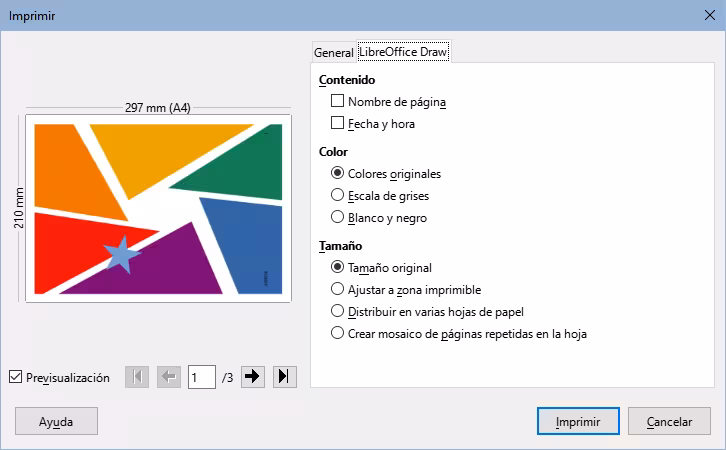Click the page number input field
Image resolution: width=726 pixels, height=450 pixels.
(202, 377)
